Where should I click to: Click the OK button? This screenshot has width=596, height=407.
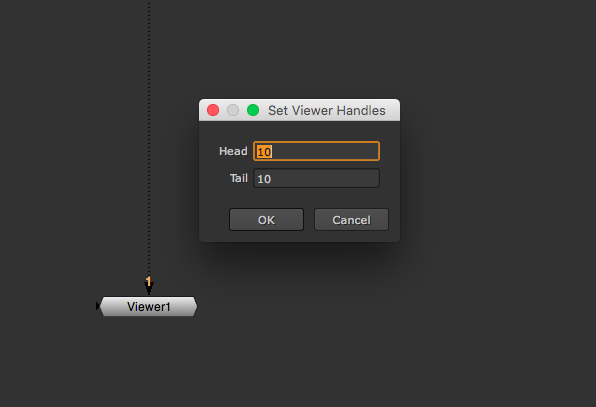click(266, 220)
